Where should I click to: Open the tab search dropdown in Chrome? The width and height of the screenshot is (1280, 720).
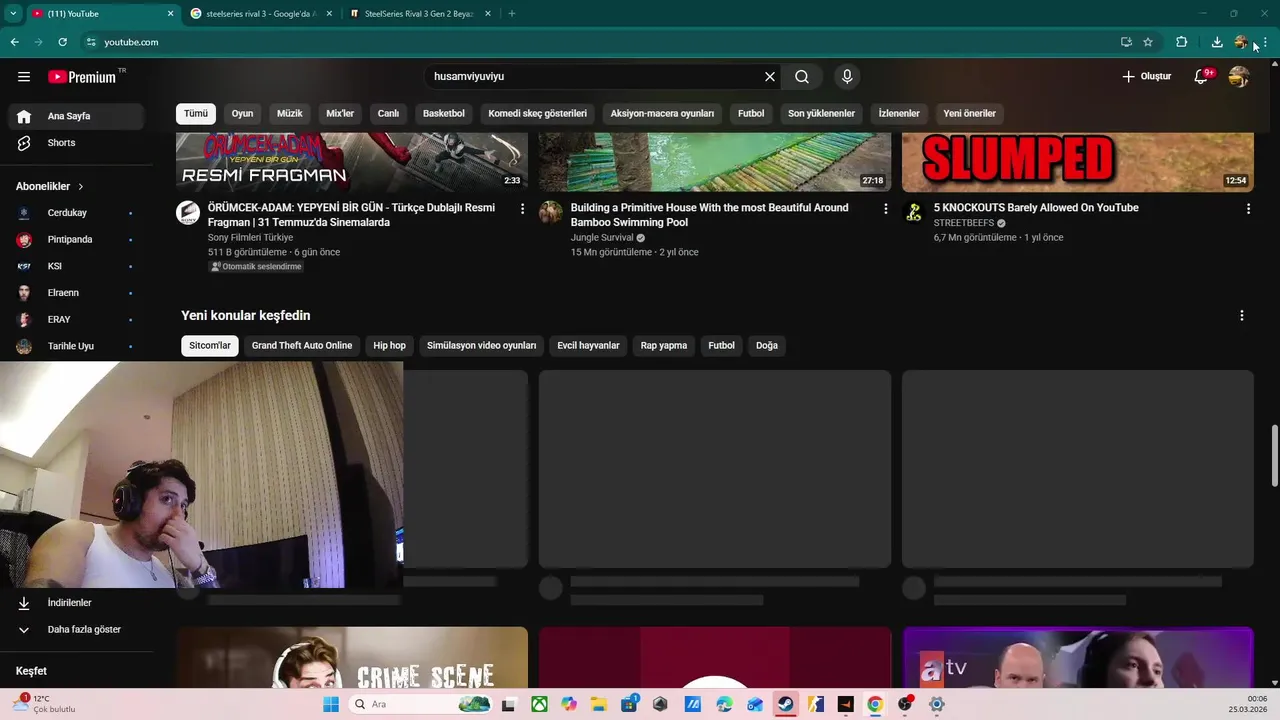click(x=13, y=13)
